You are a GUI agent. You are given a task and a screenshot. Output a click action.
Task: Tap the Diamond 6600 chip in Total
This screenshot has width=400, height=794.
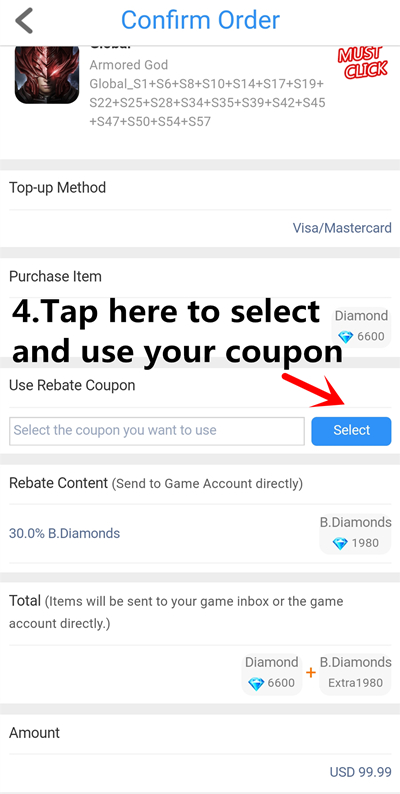[271, 673]
